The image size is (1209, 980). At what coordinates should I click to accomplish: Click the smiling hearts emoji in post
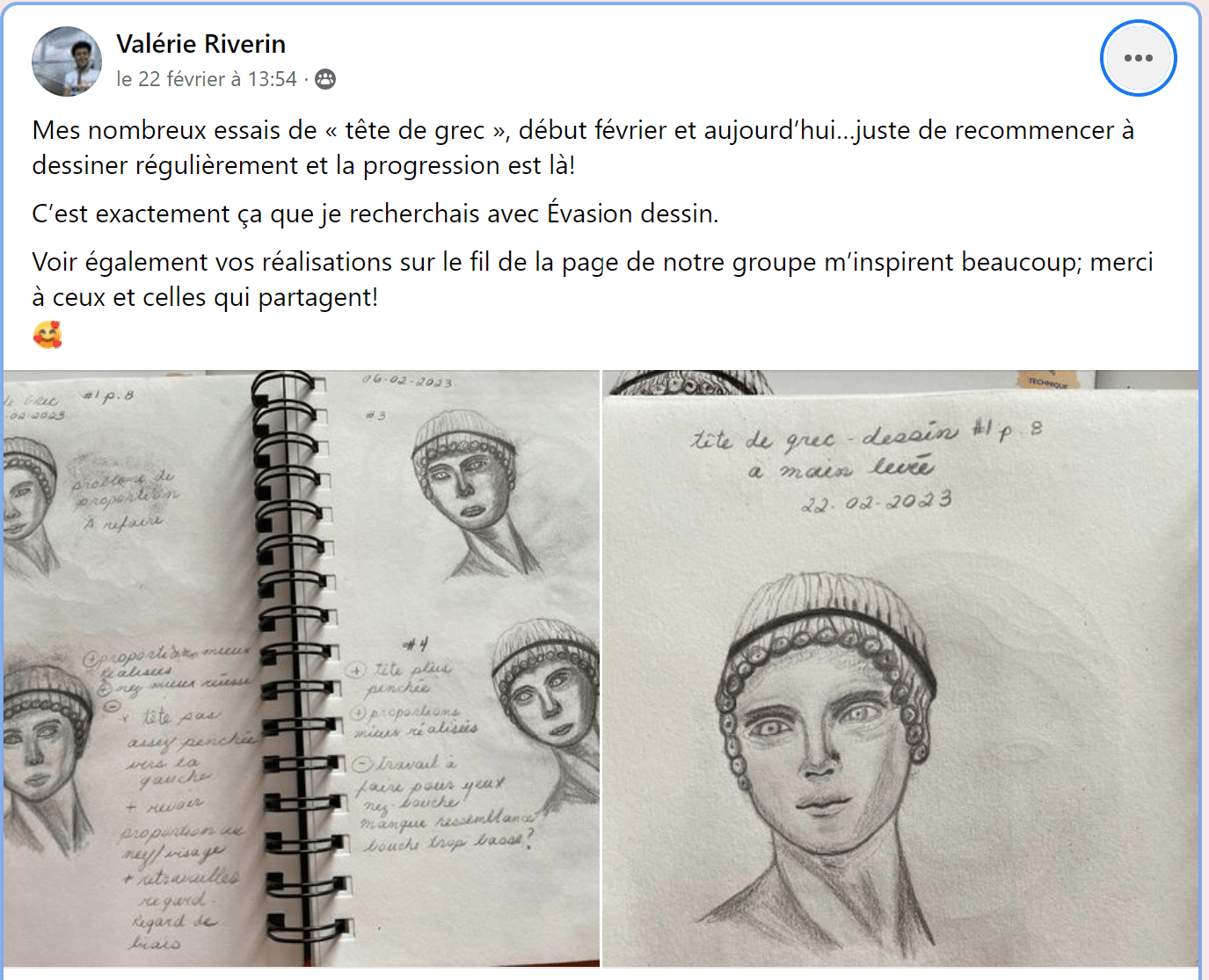point(47,335)
